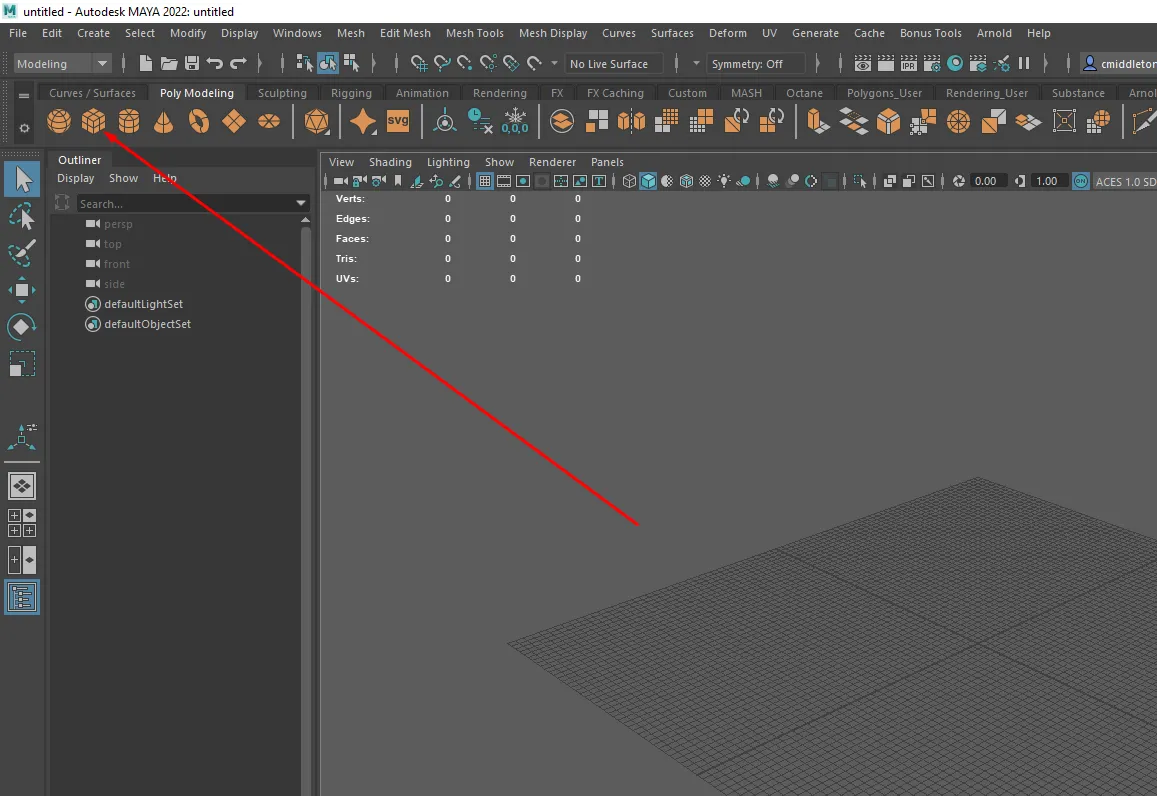Viewport: 1157px width, 796px height.
Task: Create a polygon sphere from the shelf
Action: click(x=59, y=121)
